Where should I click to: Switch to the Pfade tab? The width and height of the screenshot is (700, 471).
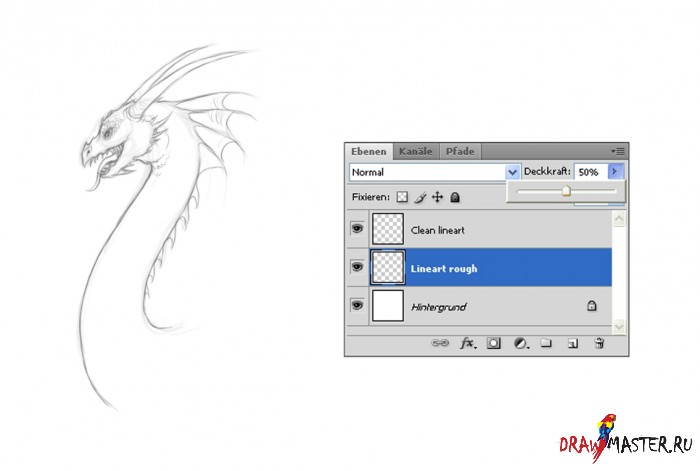tap(460, 151)
